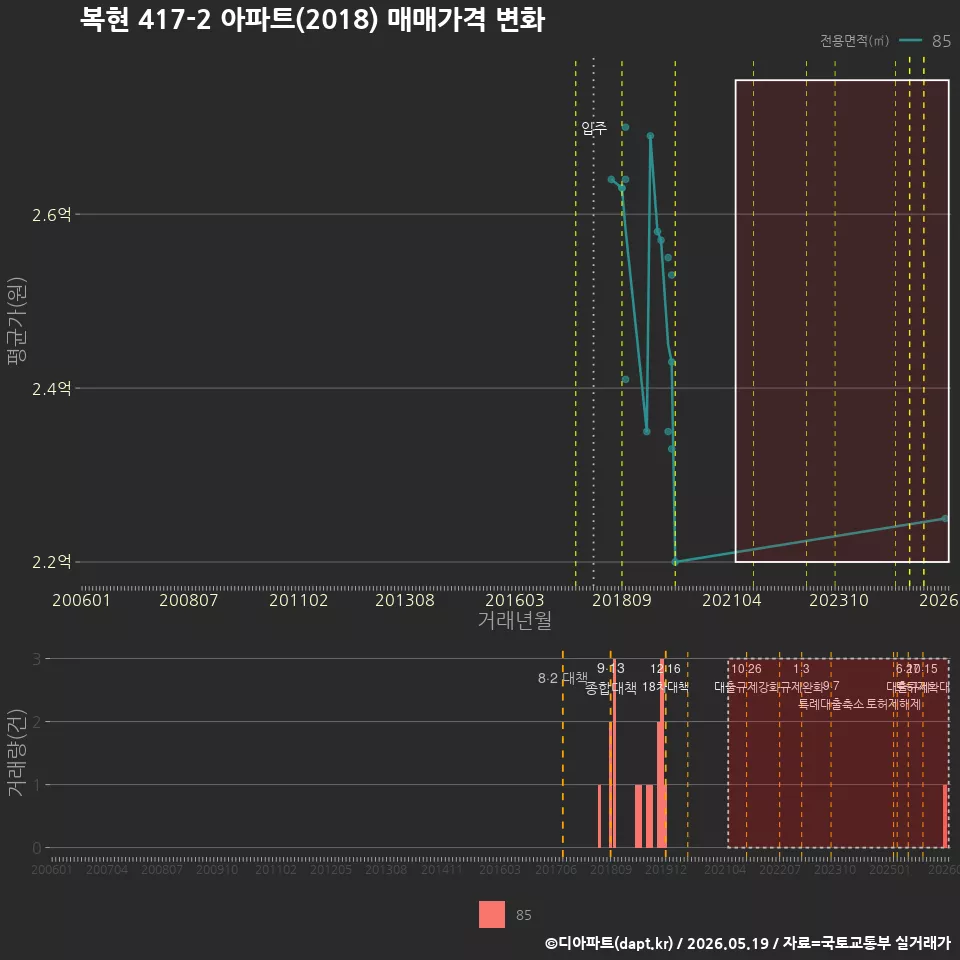Click the 평균가(원) y-axis title

pyautogui.click(x=16, y=321)
